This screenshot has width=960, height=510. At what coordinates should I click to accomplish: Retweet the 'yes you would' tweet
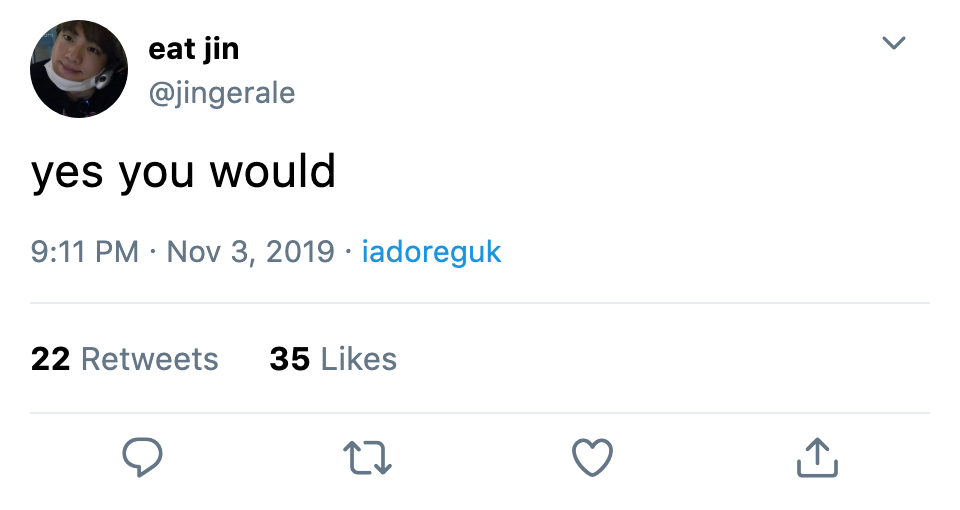pos(367,457)
